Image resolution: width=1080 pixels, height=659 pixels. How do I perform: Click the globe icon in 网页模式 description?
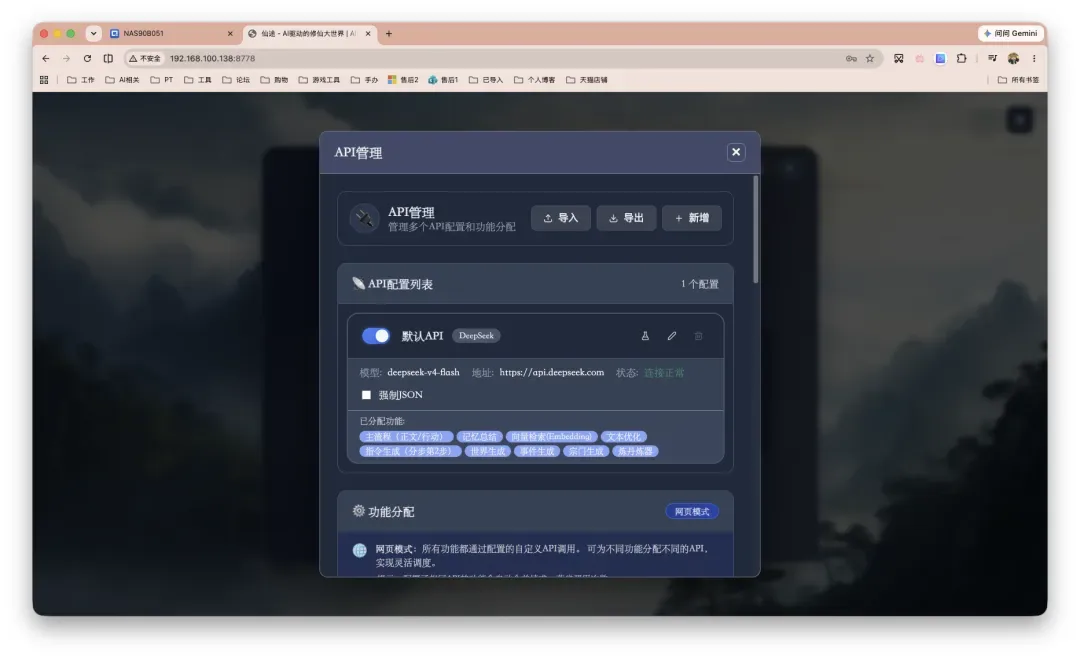pos(360,550)
